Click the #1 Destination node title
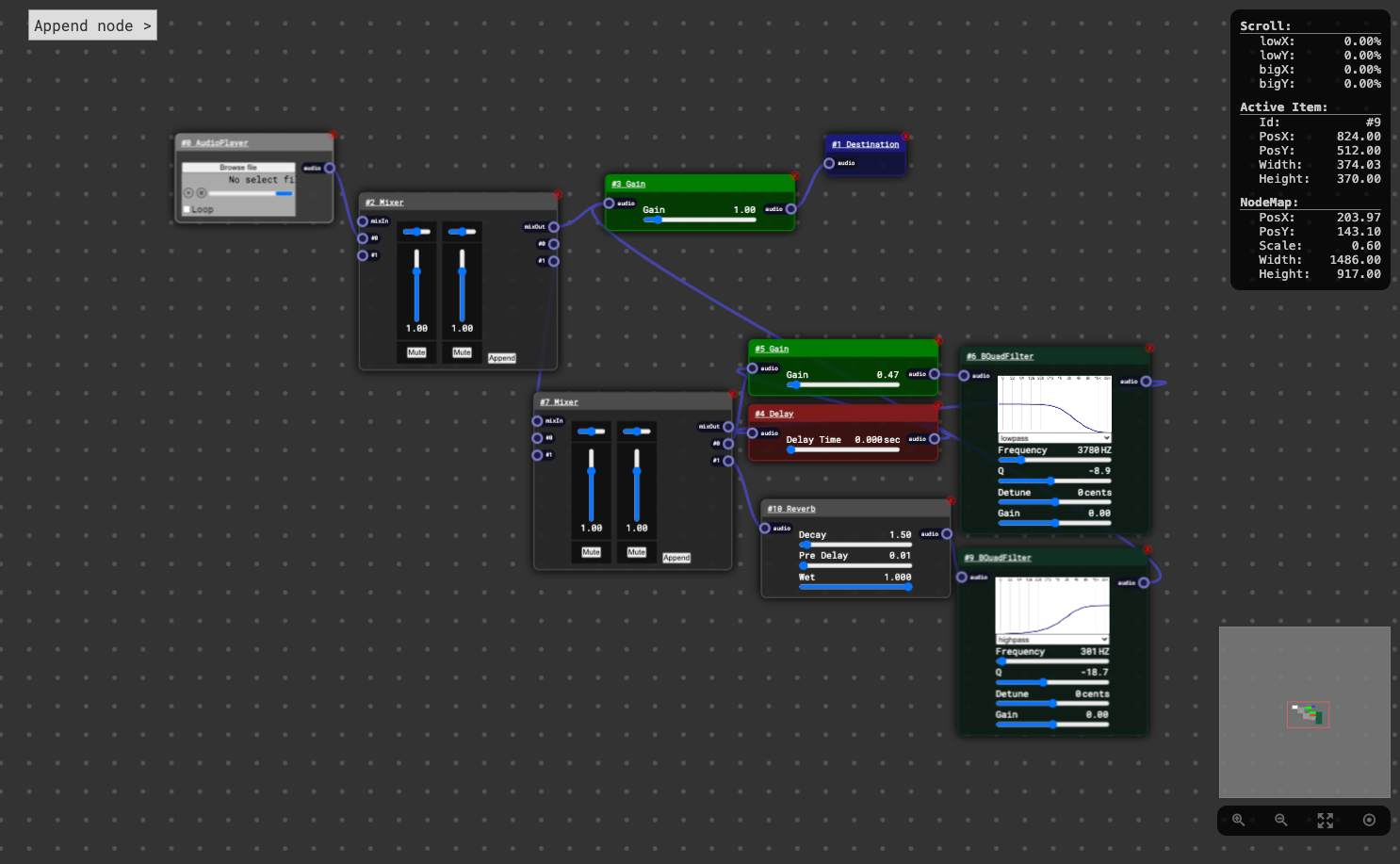Viewport: 1400px width, 864px height. coord(866,144)
